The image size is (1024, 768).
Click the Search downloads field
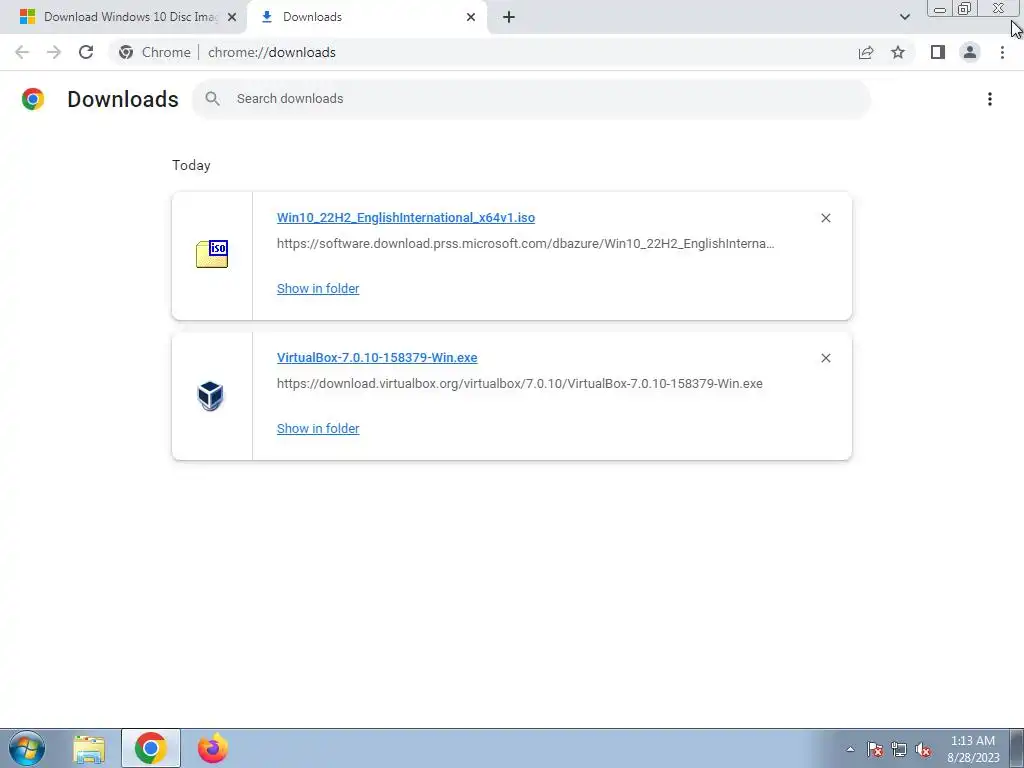click(530, 99)
